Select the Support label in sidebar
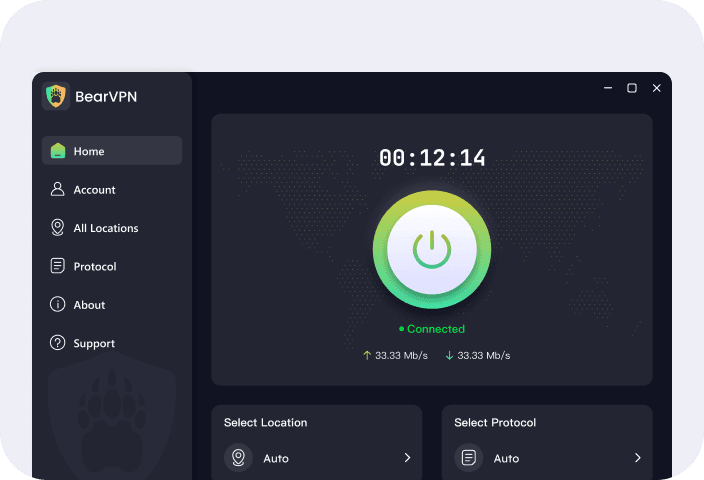 94,343
